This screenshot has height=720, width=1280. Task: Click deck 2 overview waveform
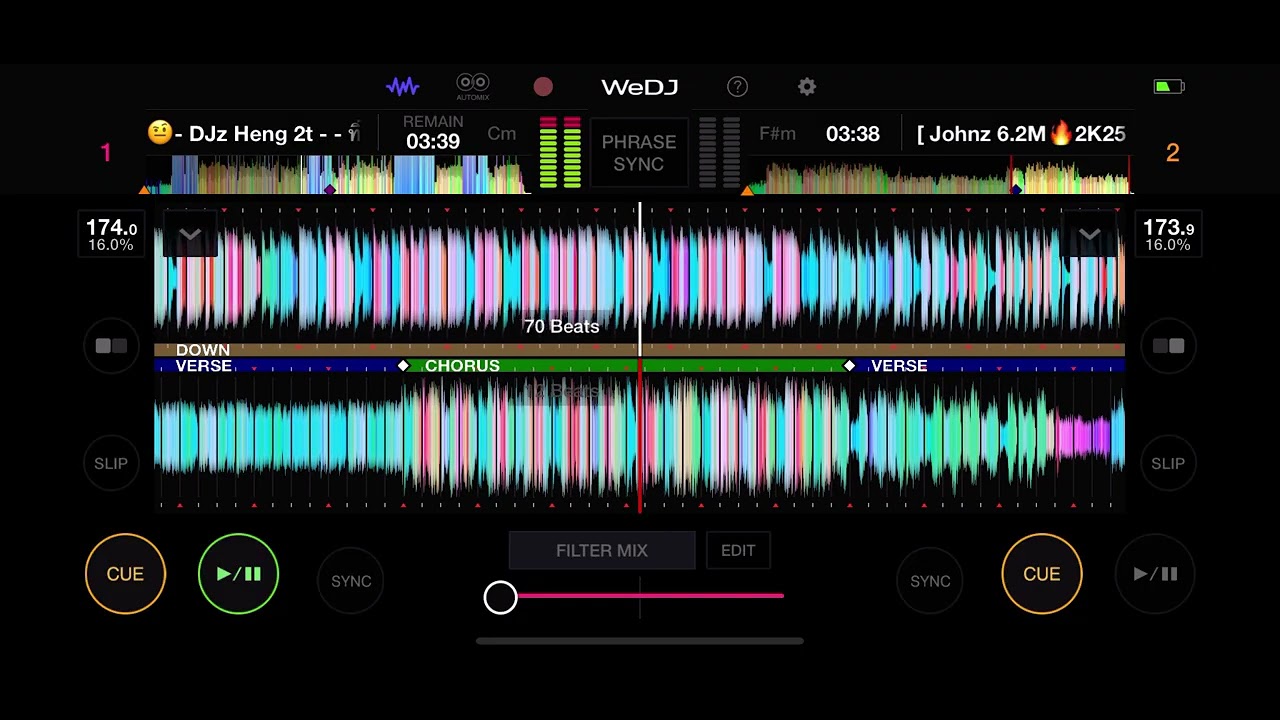pyautogui.click(x=940, y=174)
